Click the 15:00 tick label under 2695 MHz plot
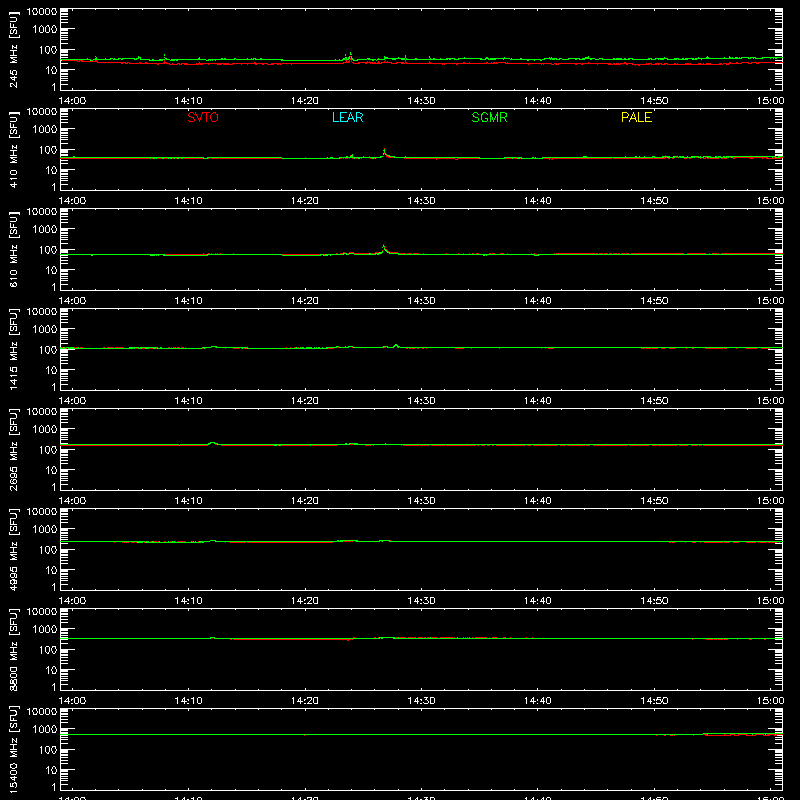This screenshot has height=800, width=800. [770, 501]
